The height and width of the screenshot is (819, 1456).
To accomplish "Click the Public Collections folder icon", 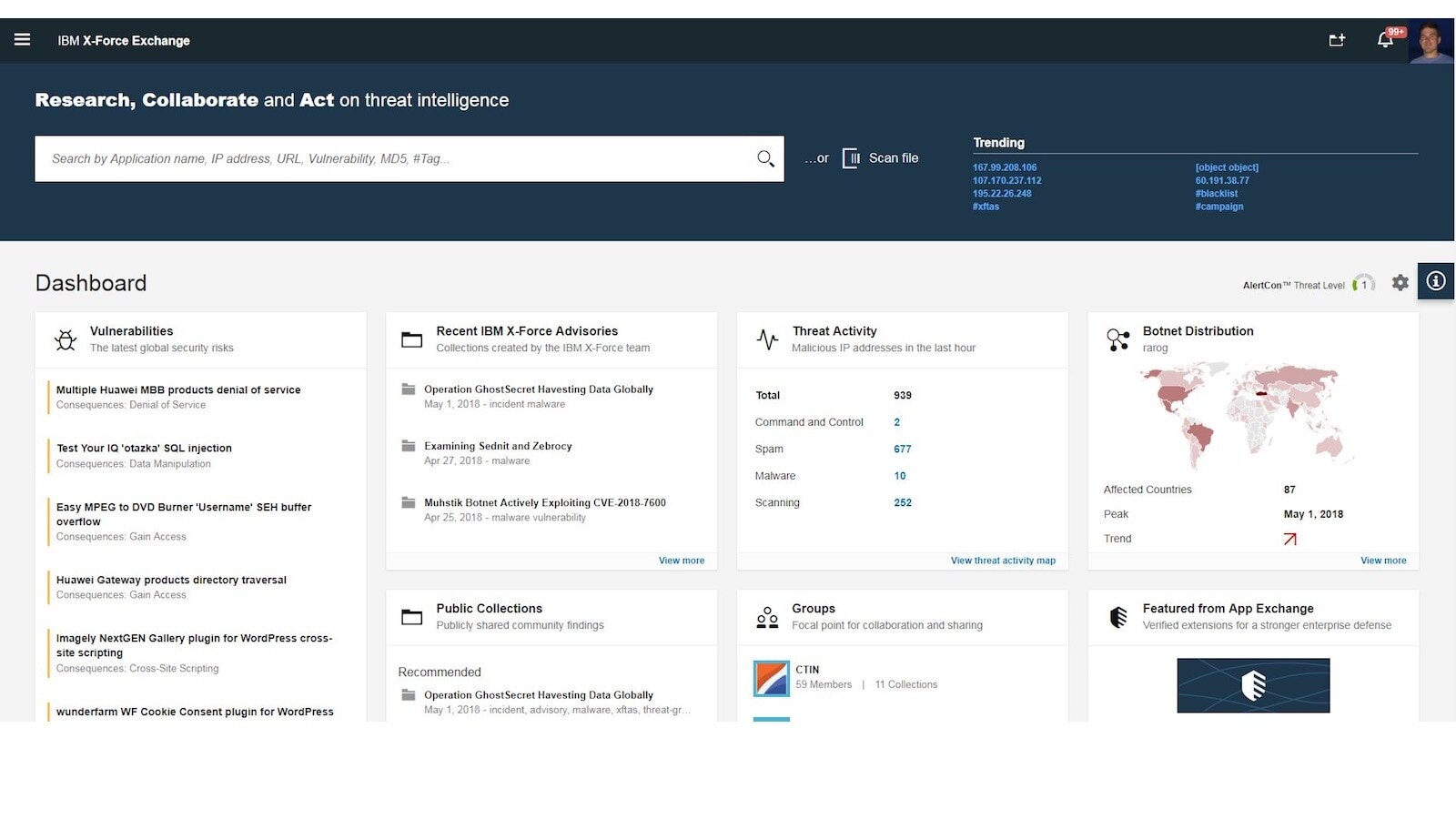I will (411, 617).
